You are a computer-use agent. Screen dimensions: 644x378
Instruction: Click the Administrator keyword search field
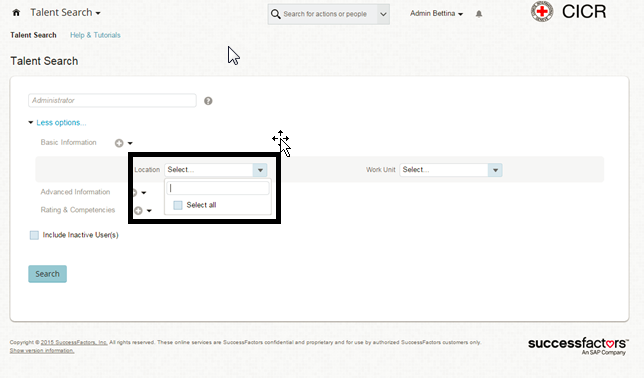(112, 100)
